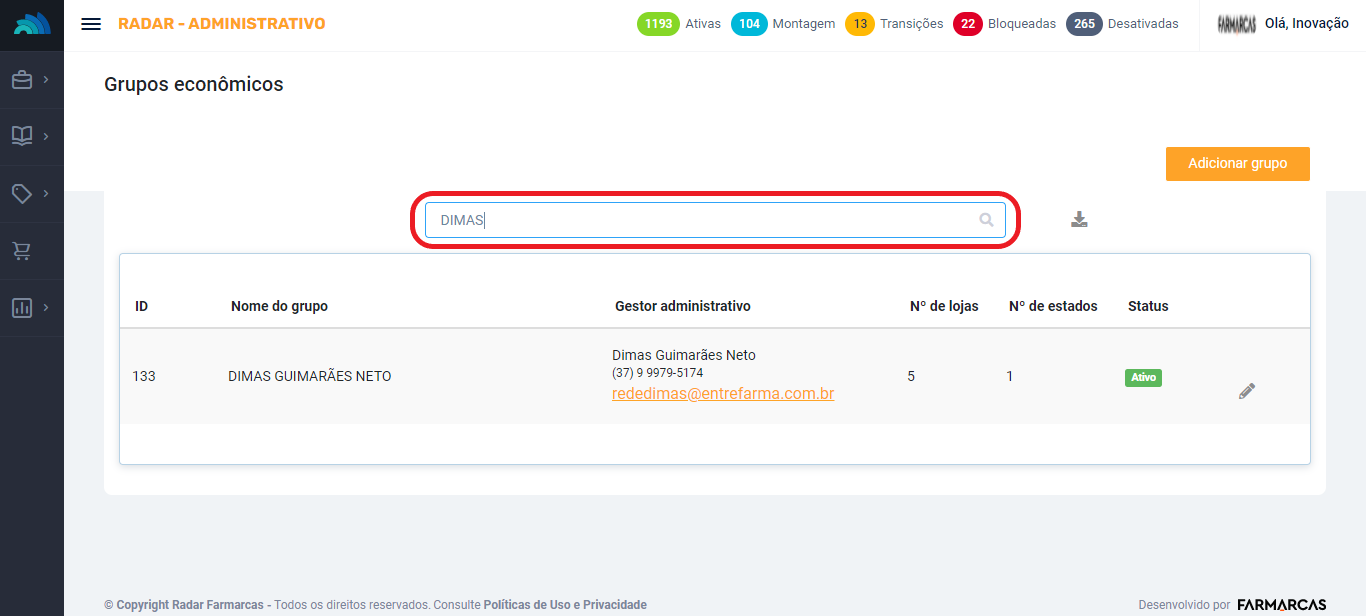Show the 22 Bloqueadas stores
Viewport: 1366px width, 616px height.
(x=1004, y=24)
